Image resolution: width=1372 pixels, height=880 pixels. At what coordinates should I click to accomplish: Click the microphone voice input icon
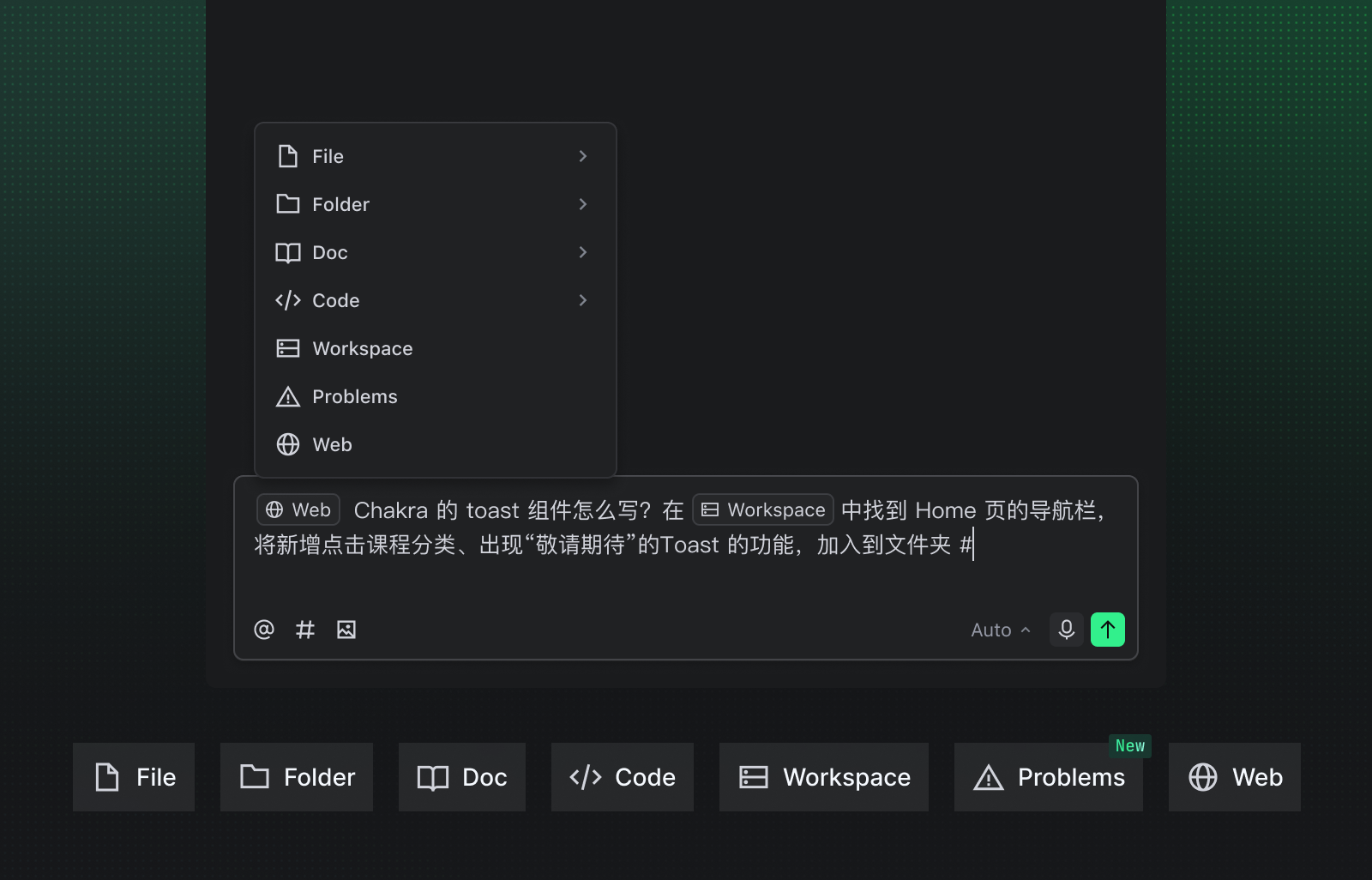[x=1066, y=630]
